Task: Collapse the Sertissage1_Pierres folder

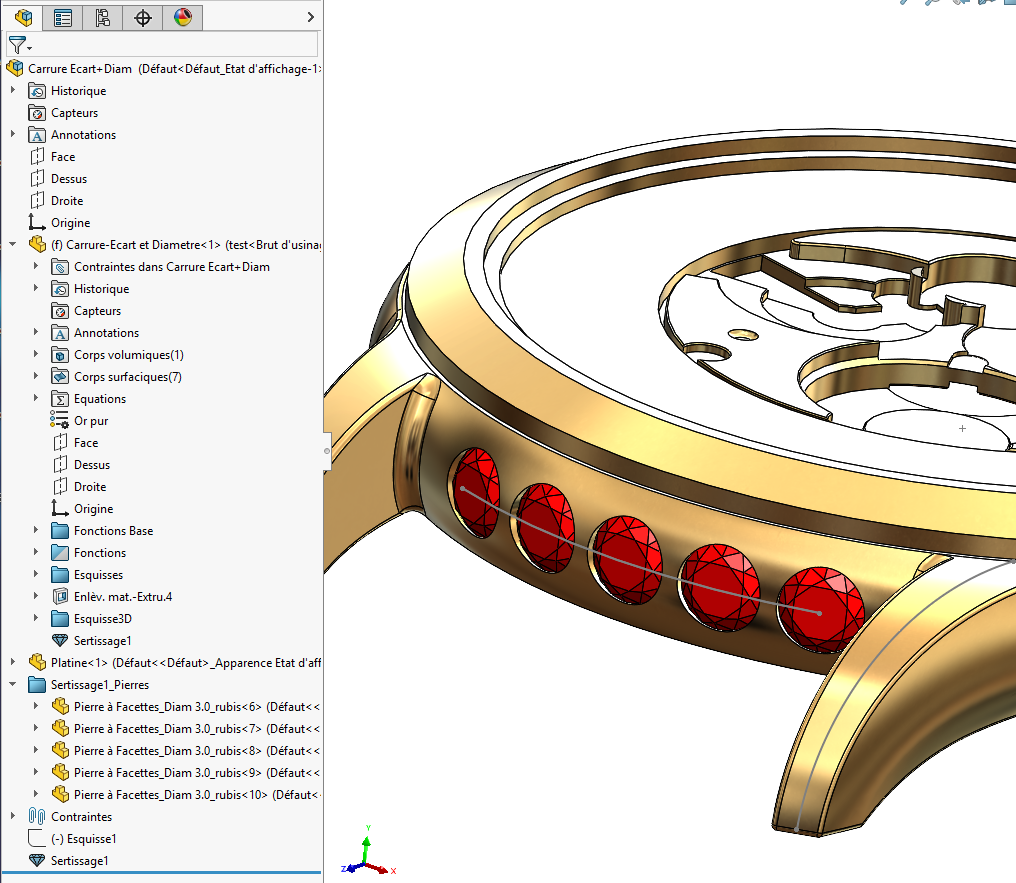Action: pos(13,685)
